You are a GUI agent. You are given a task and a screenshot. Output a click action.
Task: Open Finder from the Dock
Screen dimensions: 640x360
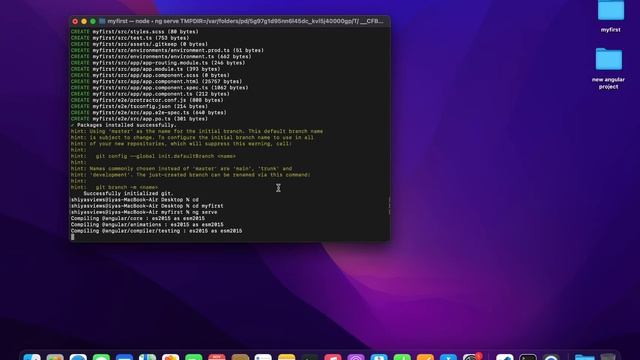click(x=32, y=357)
